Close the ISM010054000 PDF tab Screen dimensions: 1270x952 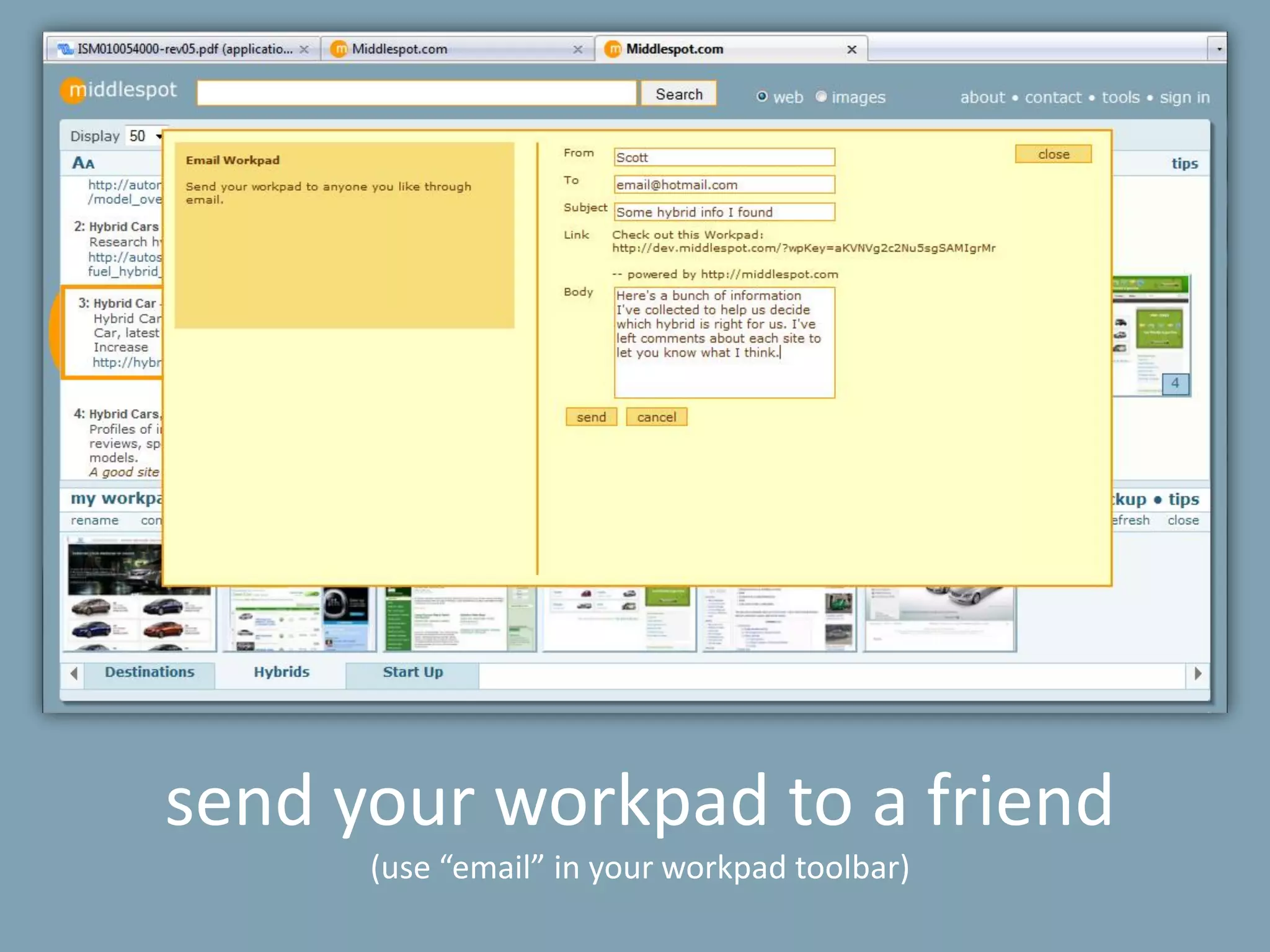(x=304, y=50)
